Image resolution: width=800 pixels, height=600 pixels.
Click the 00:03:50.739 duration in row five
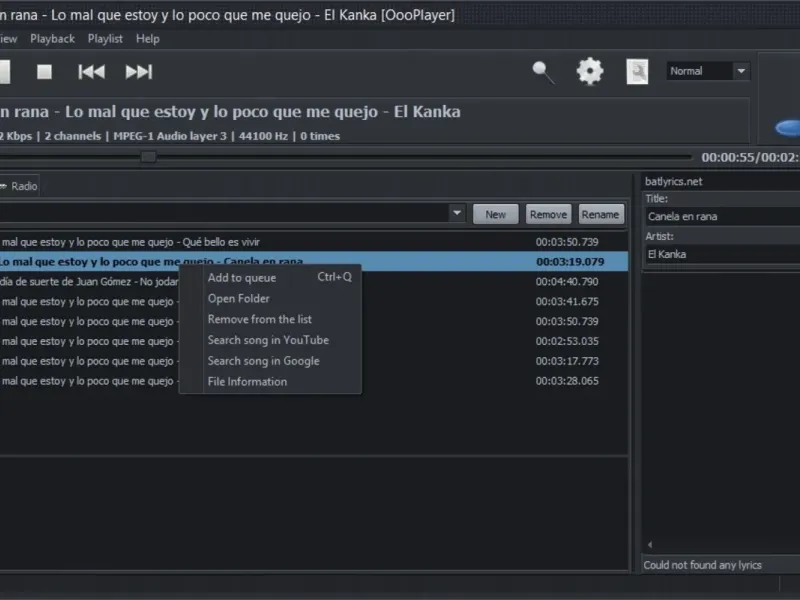pos(567,321)
